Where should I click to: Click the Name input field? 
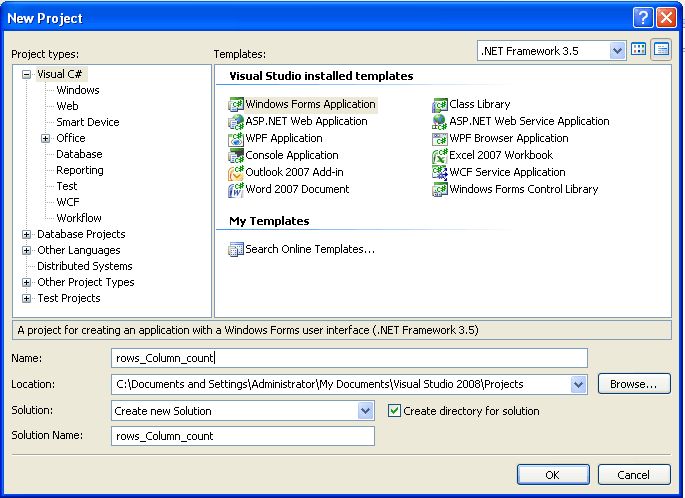pos(349,358)
